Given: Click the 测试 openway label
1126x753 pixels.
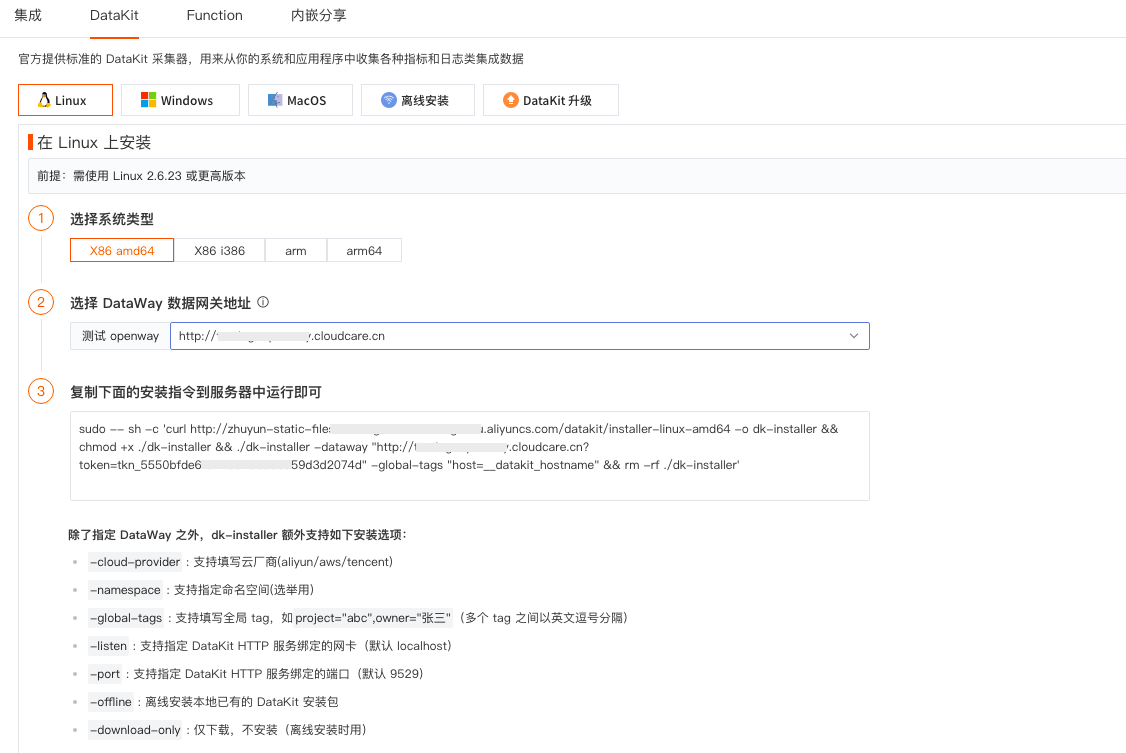Looking at the screenshot, I should pyautogui.click(x=120, y=336).
